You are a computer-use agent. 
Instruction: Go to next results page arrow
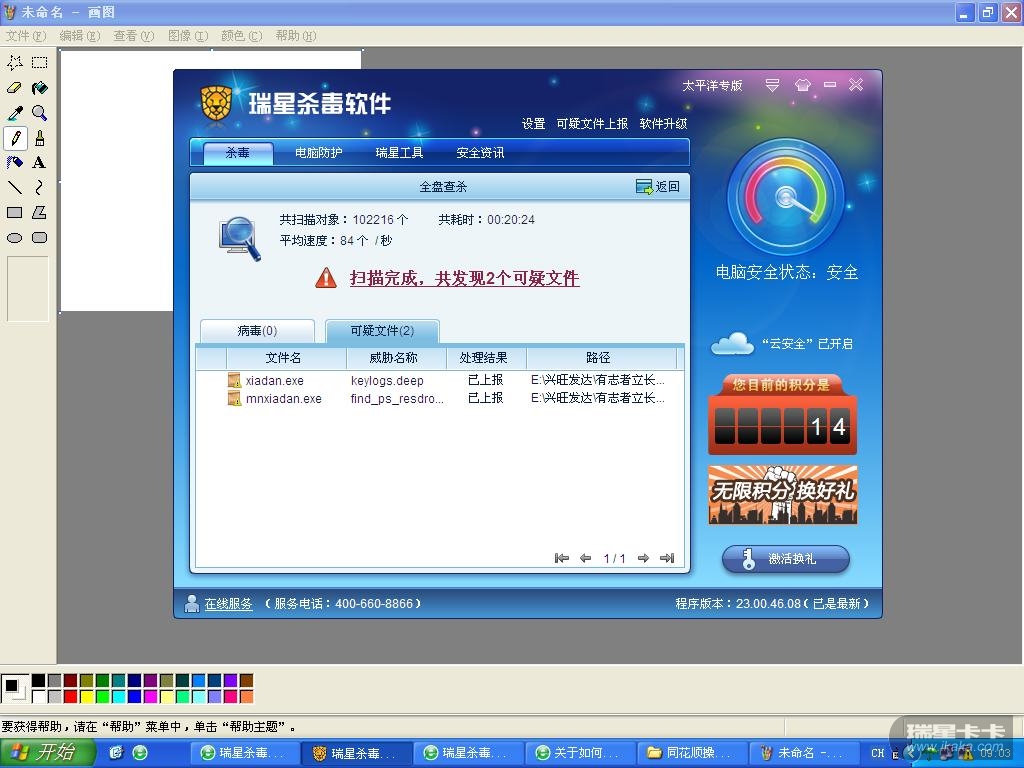point(643,558)
